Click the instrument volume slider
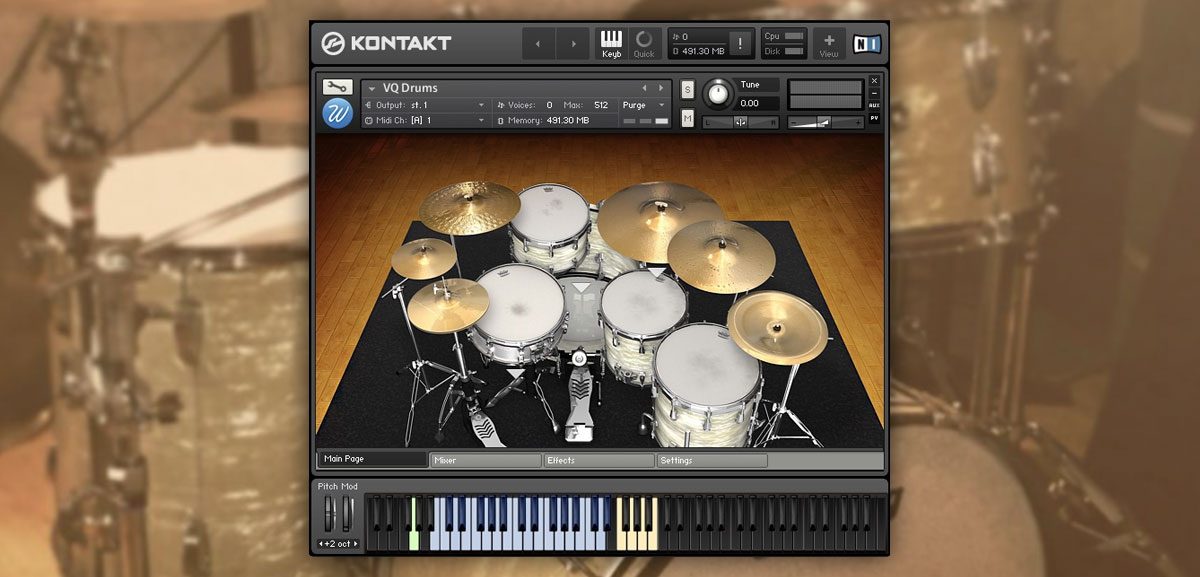The height and width of the screenshot is (577, 1200). (825, 122)
